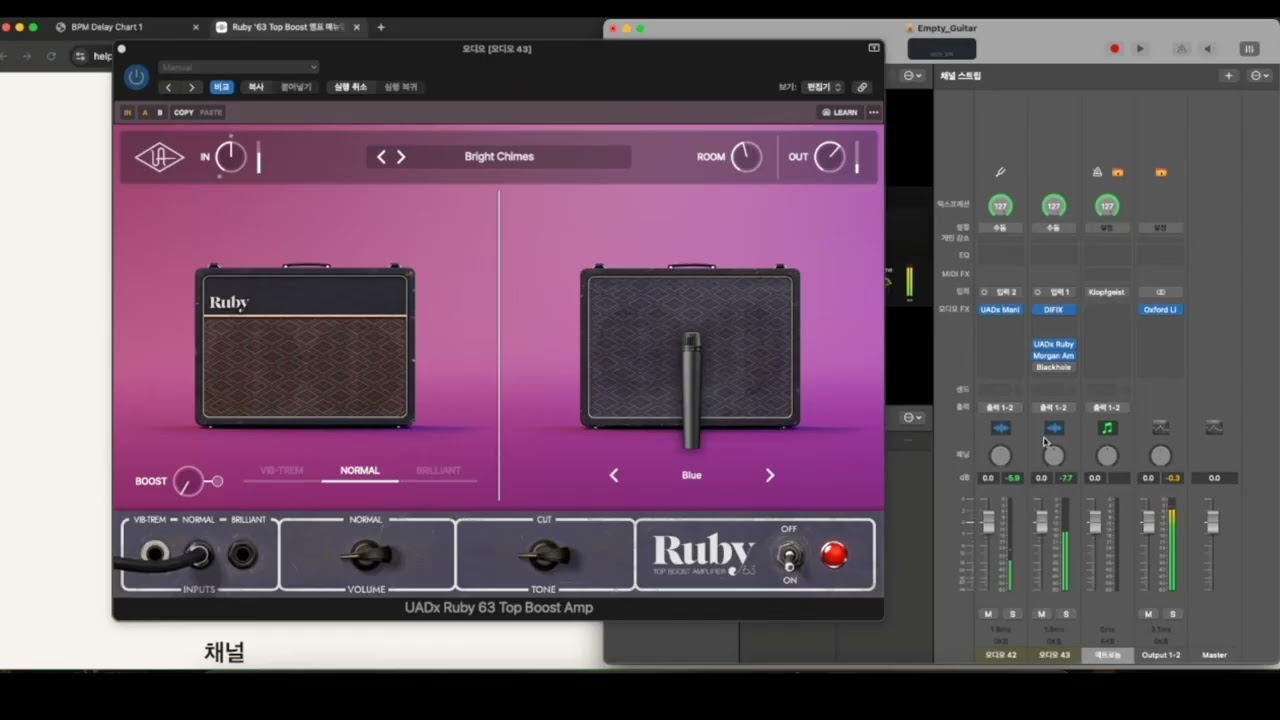1280x720 pixels.
Task: Open the Bright Chimes preset browser
Action: coord(499,157)
